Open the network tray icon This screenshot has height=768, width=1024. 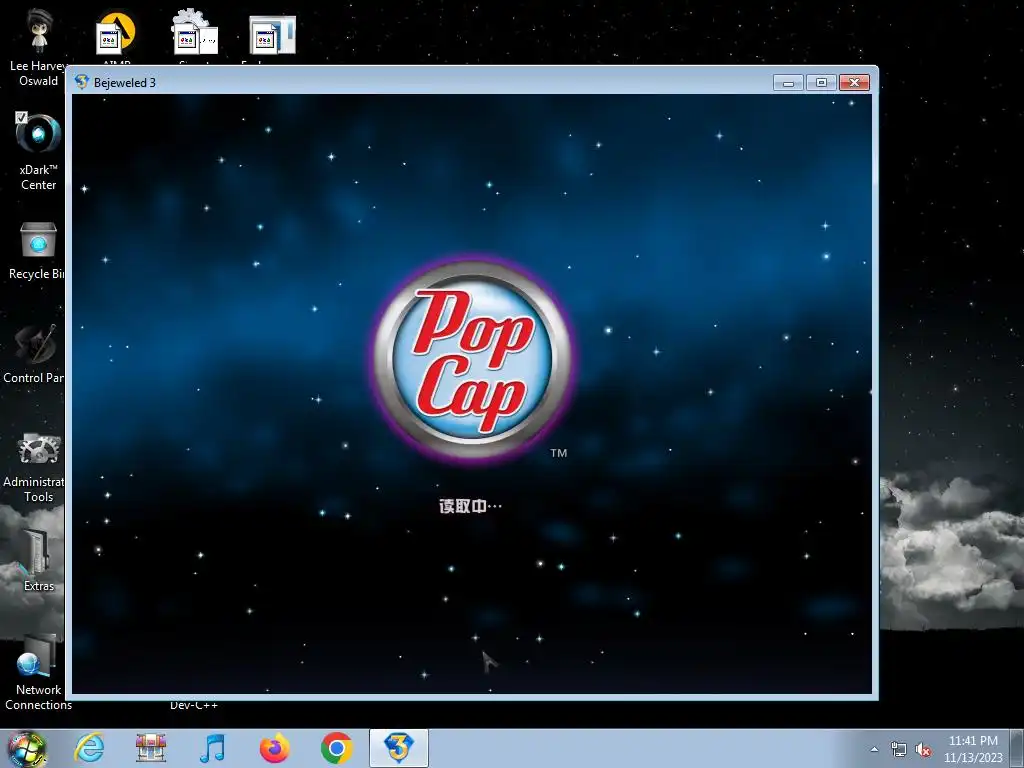coord(899,750)
